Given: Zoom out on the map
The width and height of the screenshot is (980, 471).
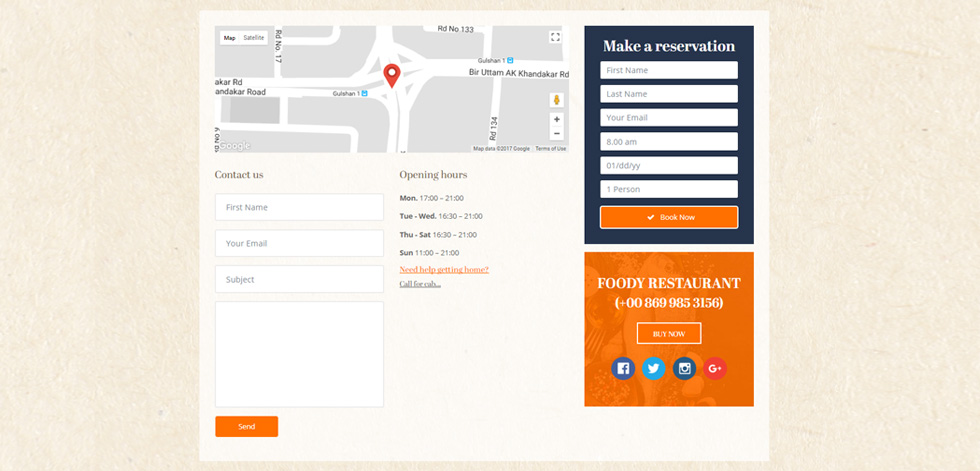Looking at the screenshot, I should [556, 133].
